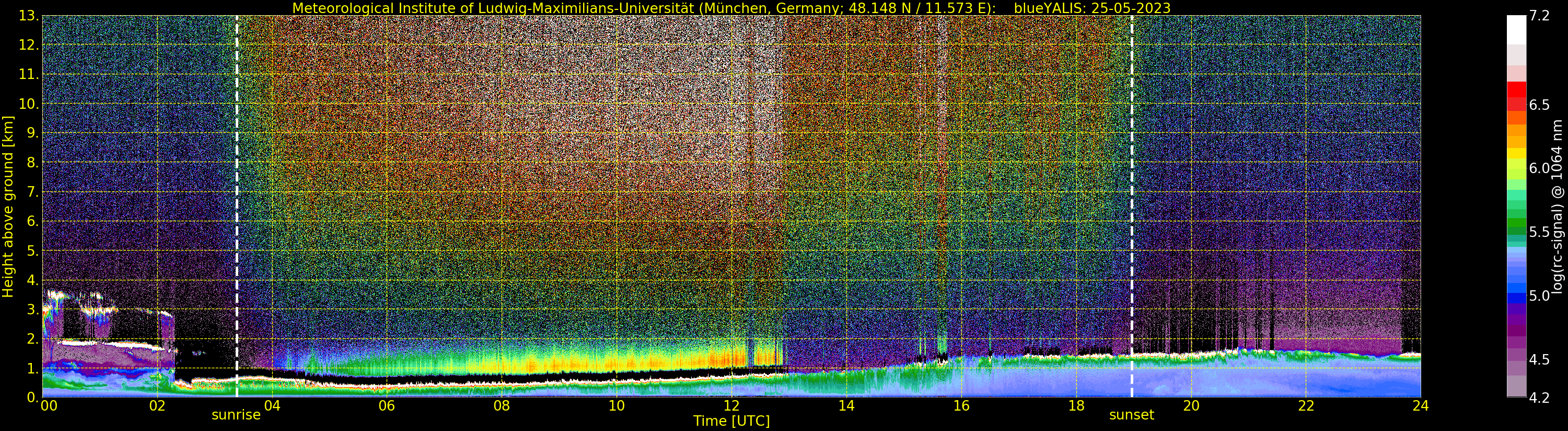Click the '0.' height axis tick
The image size is (1568, 431).
pyautogui.click(x=33, y=397)
